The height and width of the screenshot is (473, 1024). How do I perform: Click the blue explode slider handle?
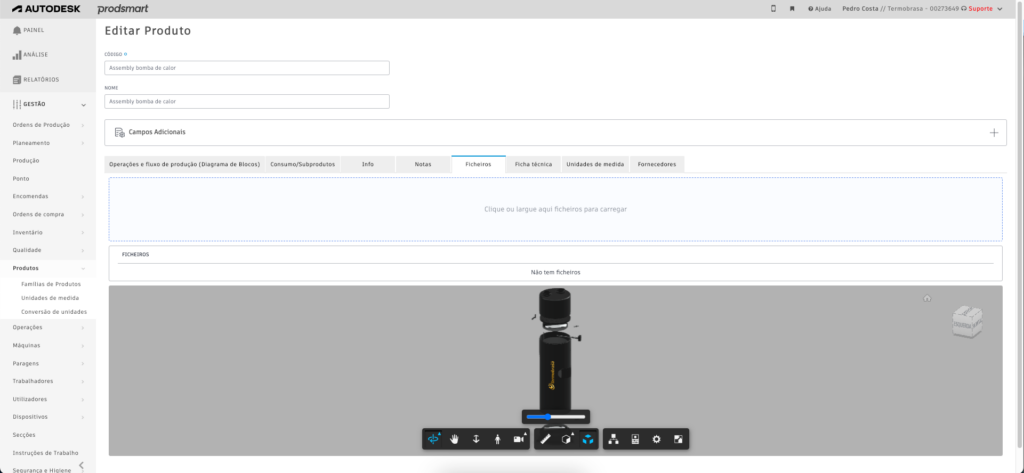click(548, 417)
